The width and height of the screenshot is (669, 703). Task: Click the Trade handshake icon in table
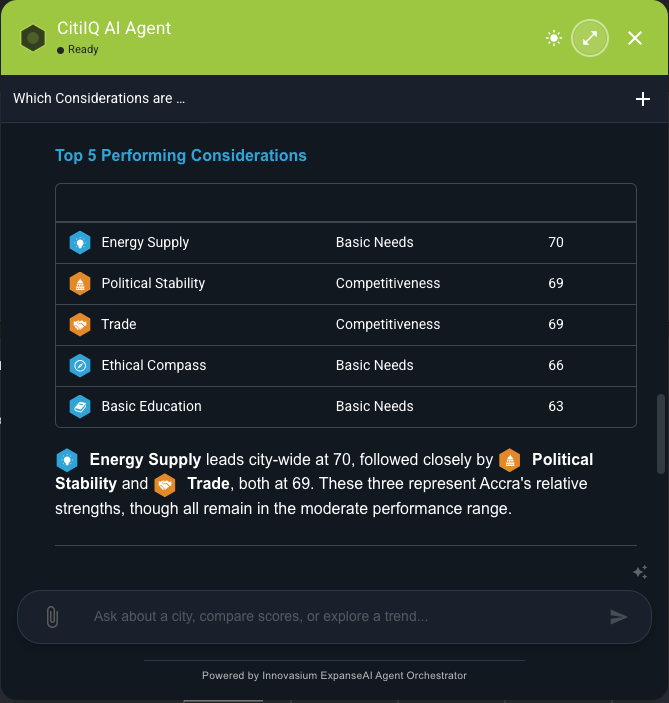pos(80,325)
